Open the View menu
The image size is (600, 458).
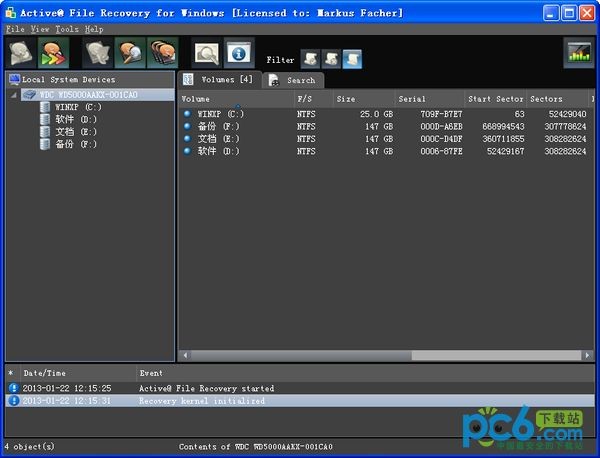(40, 29)
